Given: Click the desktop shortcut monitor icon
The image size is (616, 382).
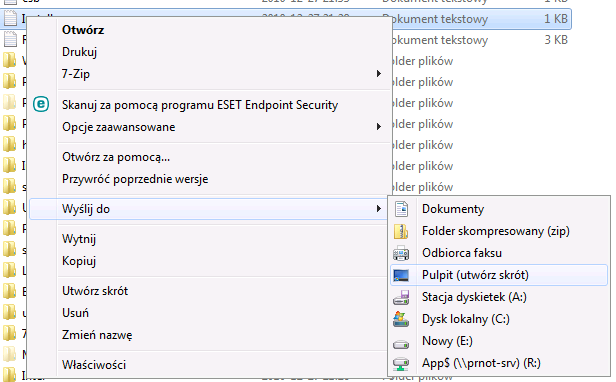Looking at the screenshot, I should click(x=401, y=275).
